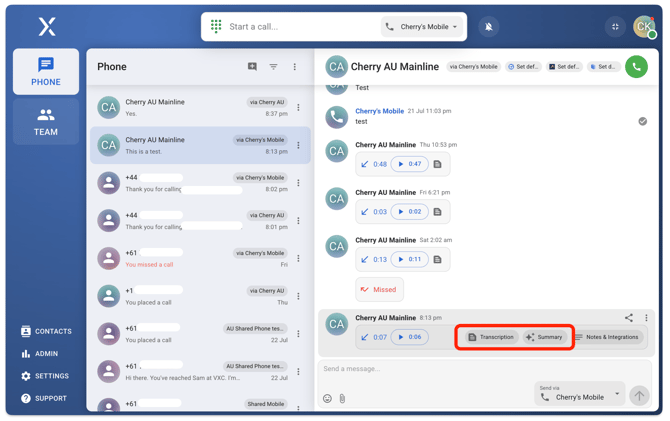
Task: Toggle the notifications bell mute
Action: pos(488,27)
